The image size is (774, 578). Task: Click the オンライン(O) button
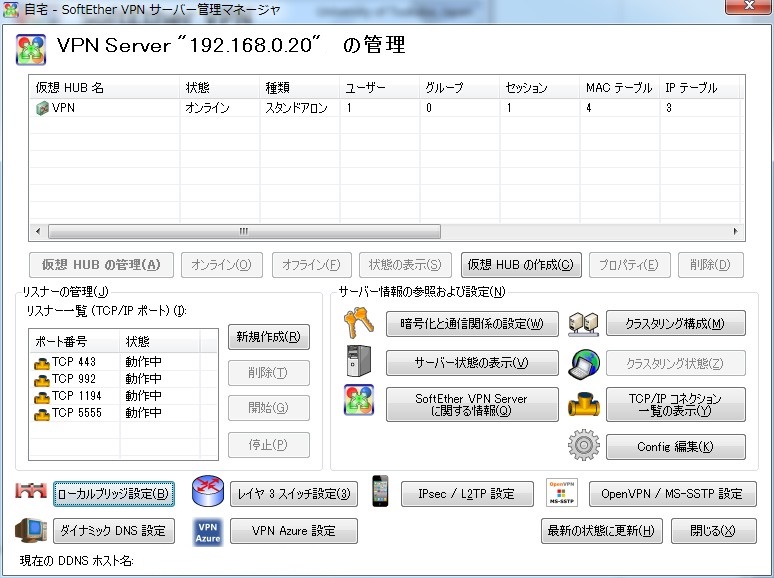222,265
